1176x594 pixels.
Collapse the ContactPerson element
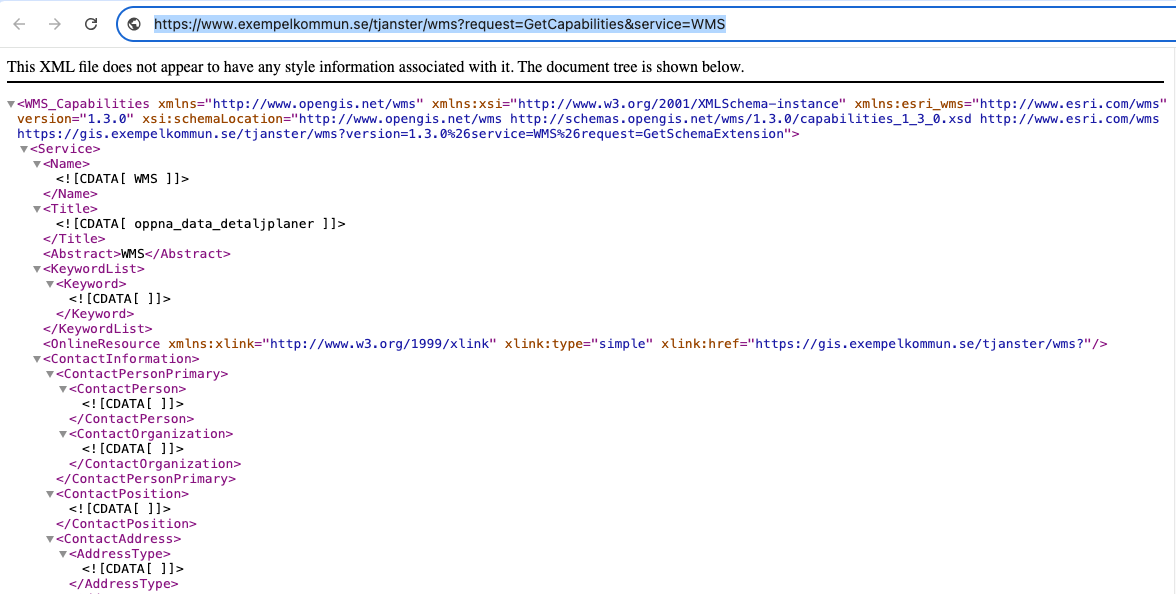click(63, 389)
